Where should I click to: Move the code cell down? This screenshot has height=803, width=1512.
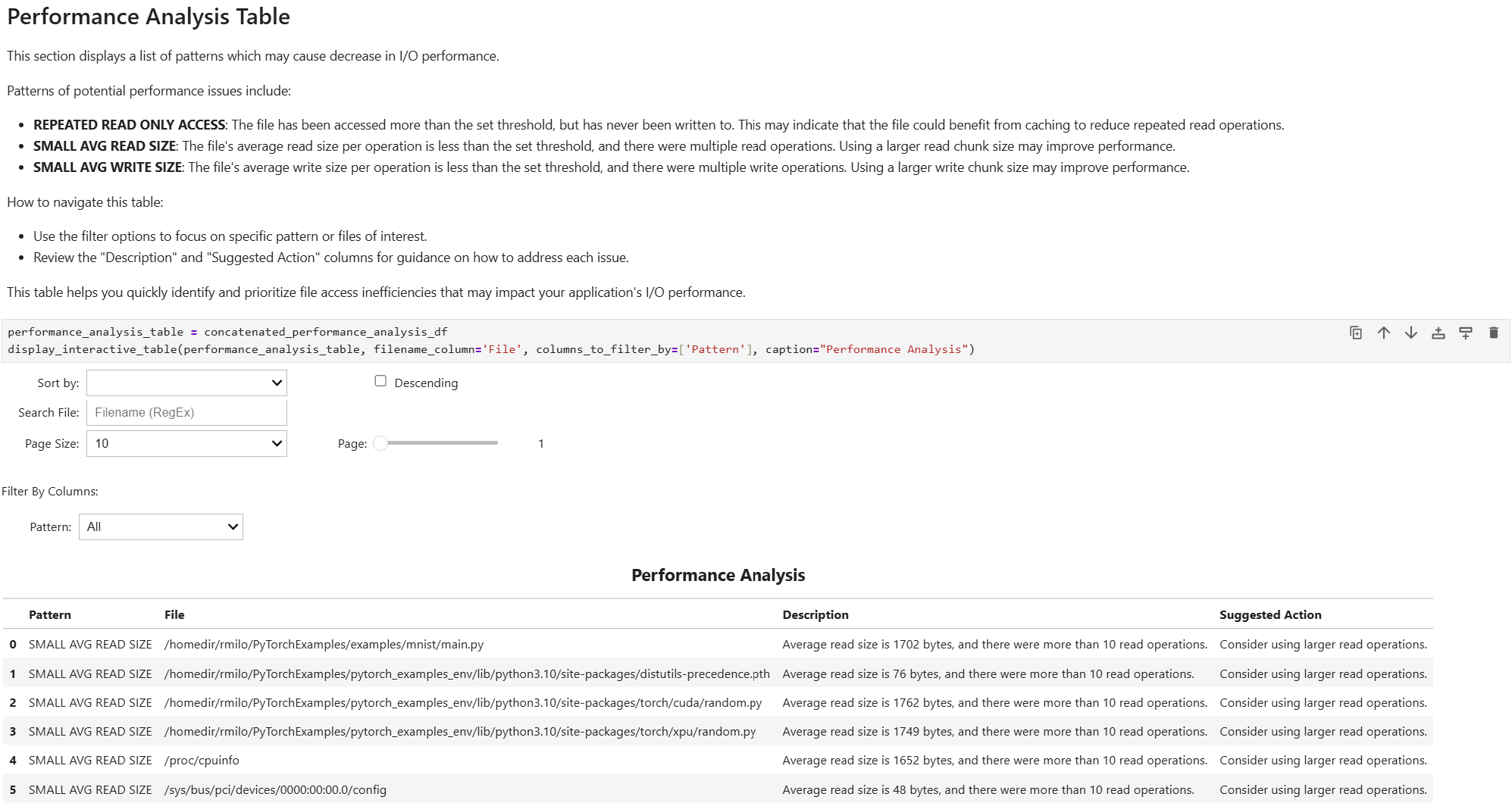1410,333
